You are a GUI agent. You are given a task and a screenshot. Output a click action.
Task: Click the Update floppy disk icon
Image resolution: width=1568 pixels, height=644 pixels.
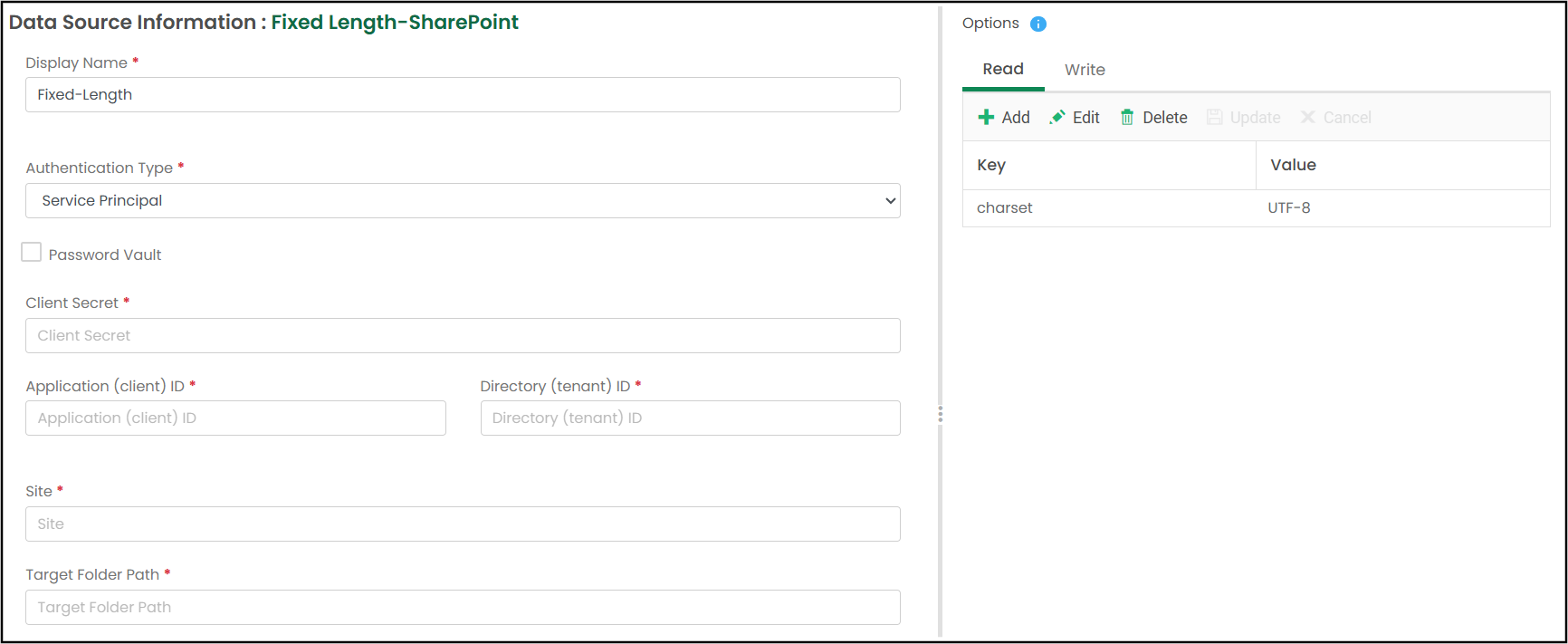pos(1215,118)
